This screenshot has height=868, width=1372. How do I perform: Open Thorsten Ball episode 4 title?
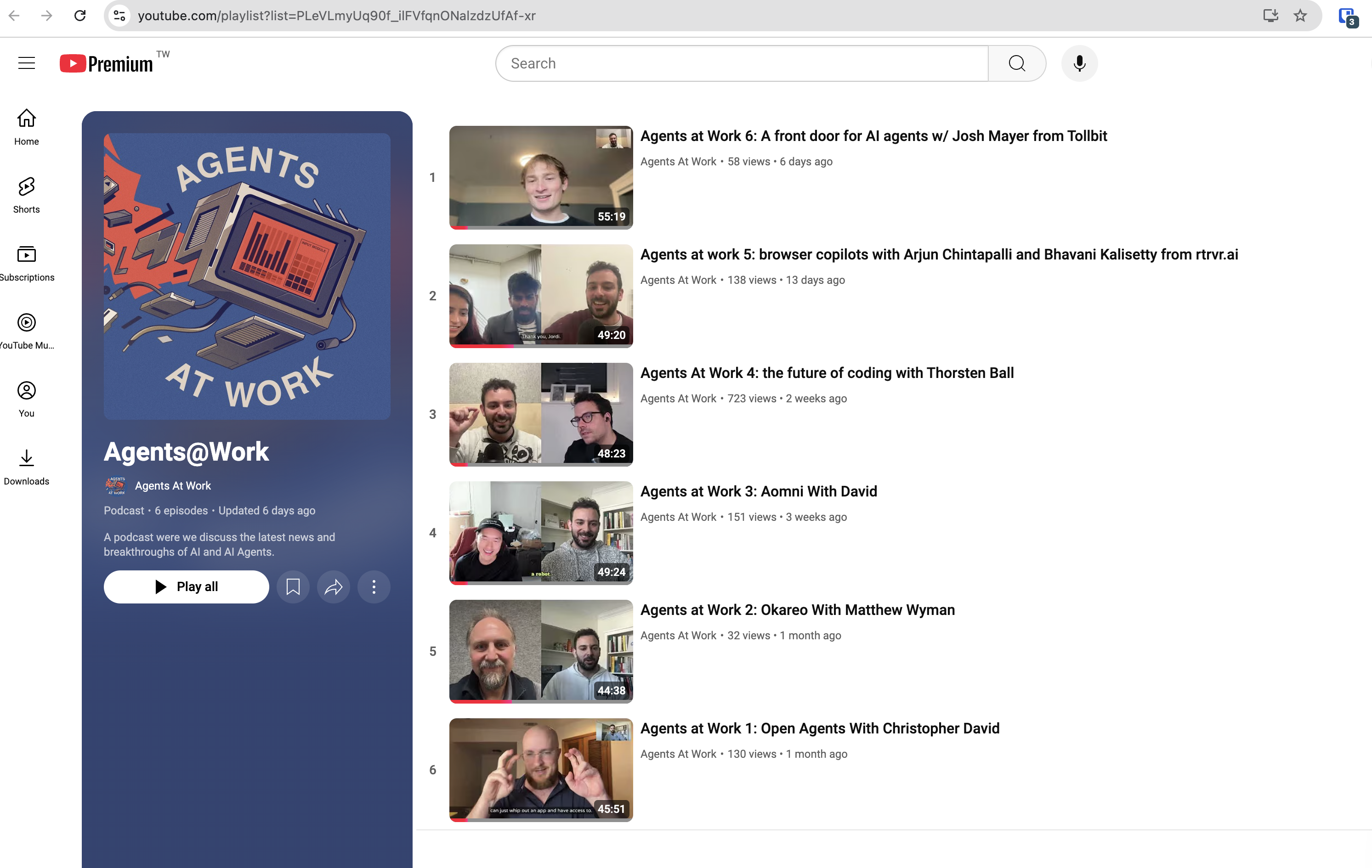click(x=827, y=373)
